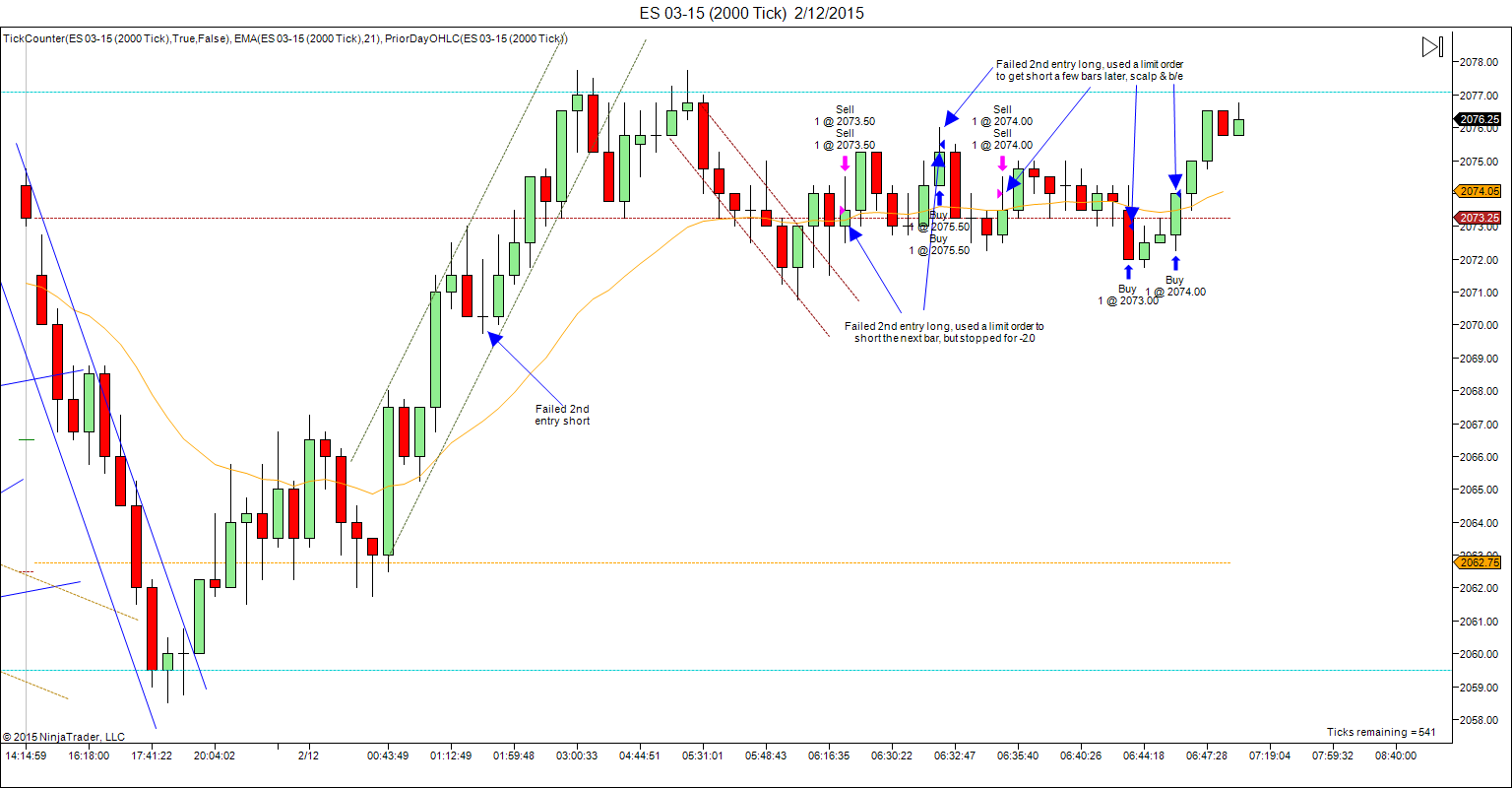Click the 03:00:33 time axis label
Viewport: 1512px width, 788px height.
pos(577,756)
